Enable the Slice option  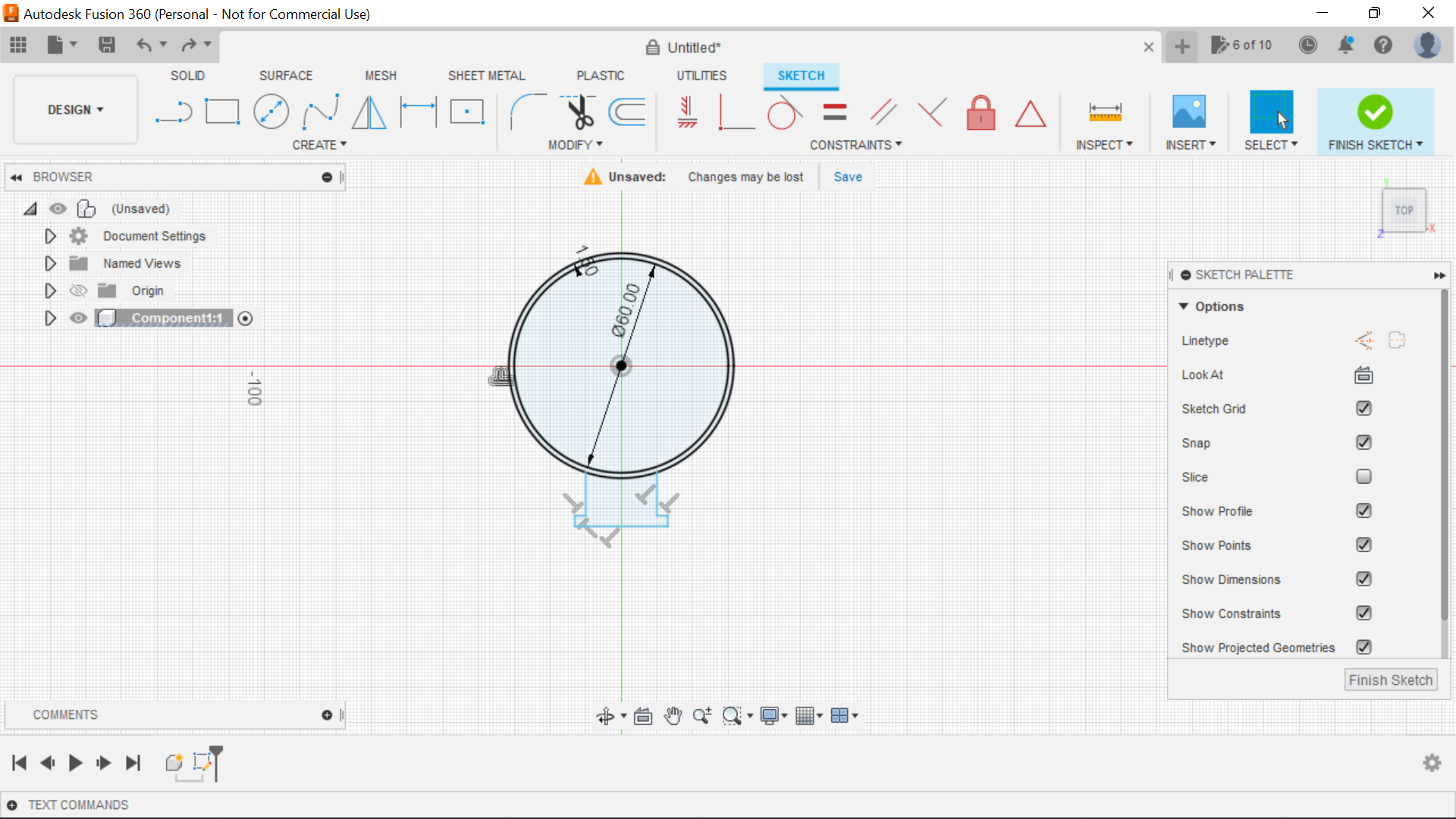click(1363, 477)
